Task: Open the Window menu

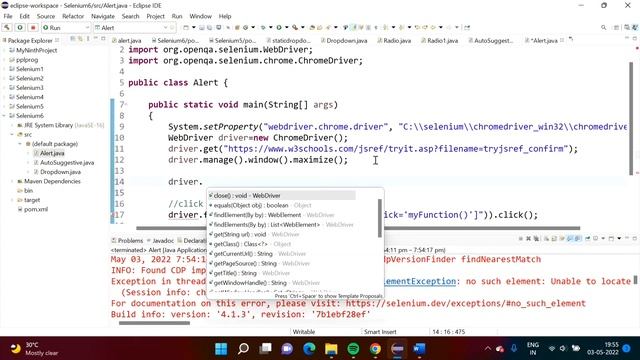Action: click(200, 16)
